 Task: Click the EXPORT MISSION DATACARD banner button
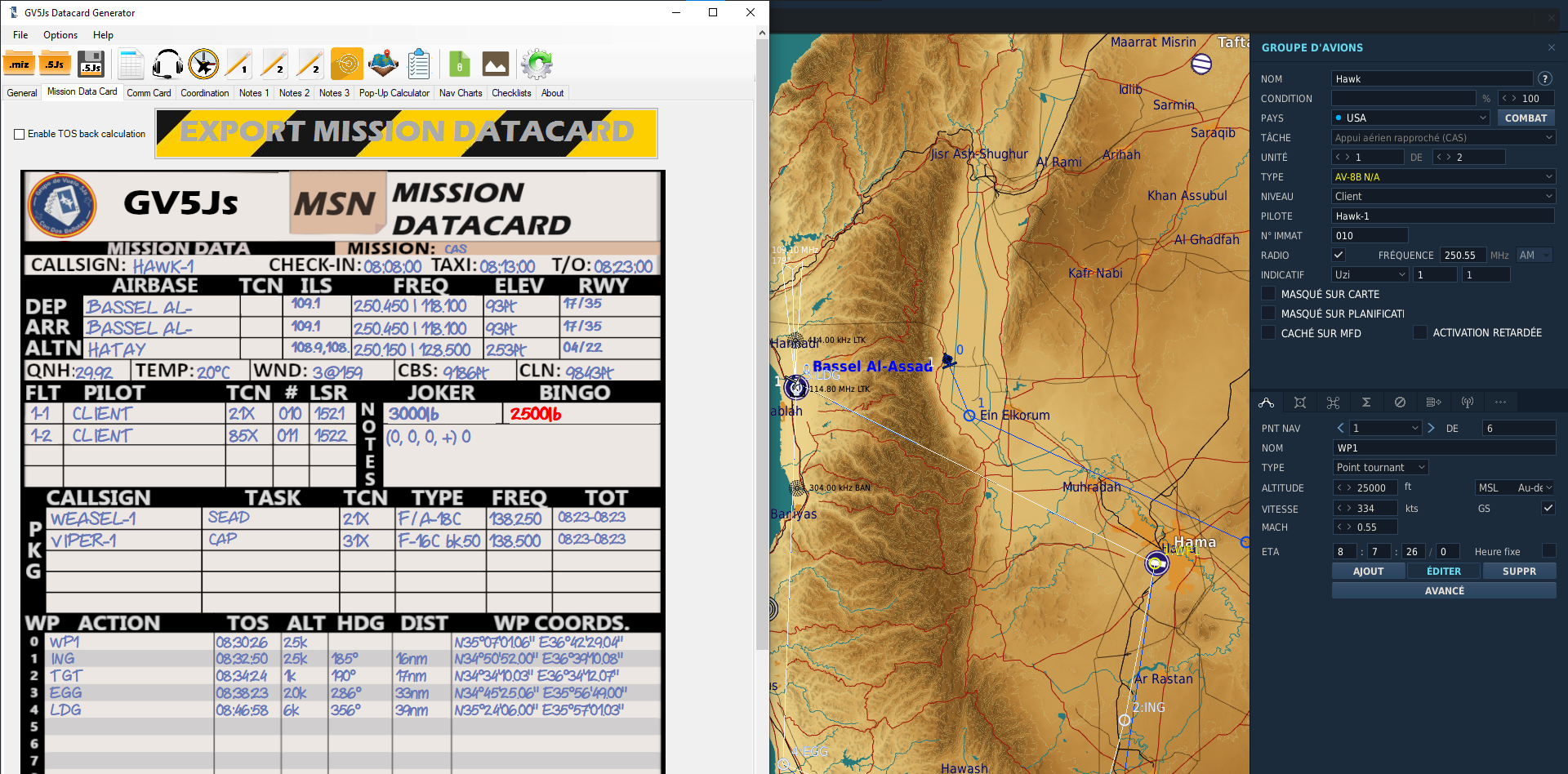(407, 132)
